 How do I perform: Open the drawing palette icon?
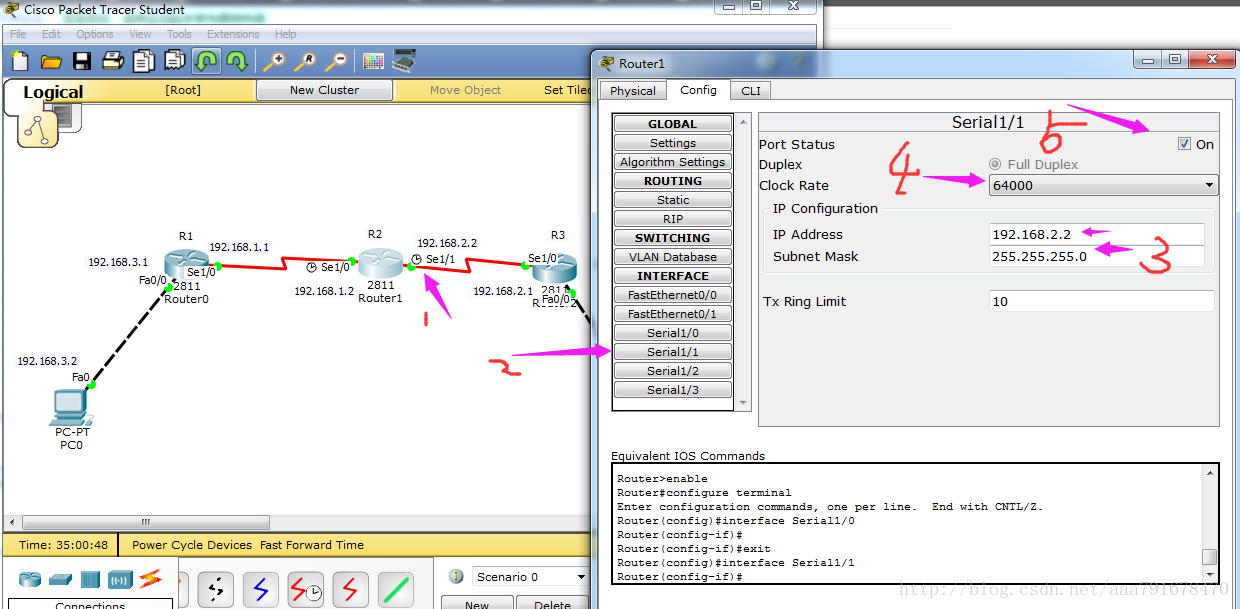click(x=373, y=61)
